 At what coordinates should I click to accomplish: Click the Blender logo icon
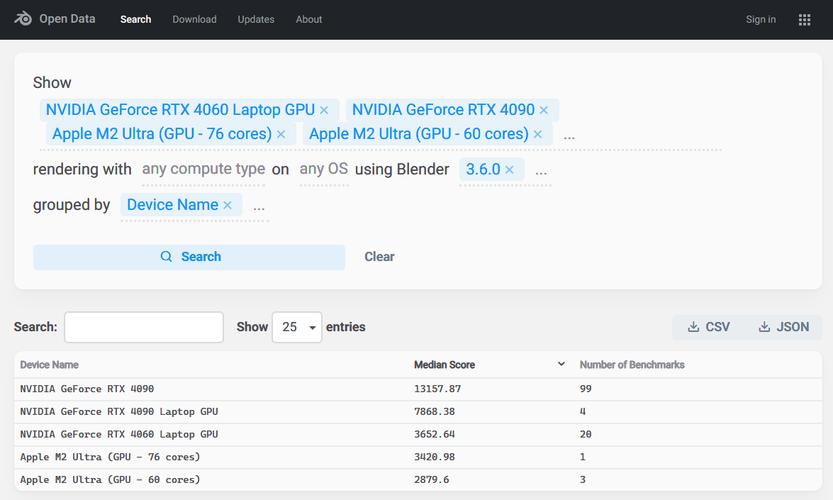(23, 19)
